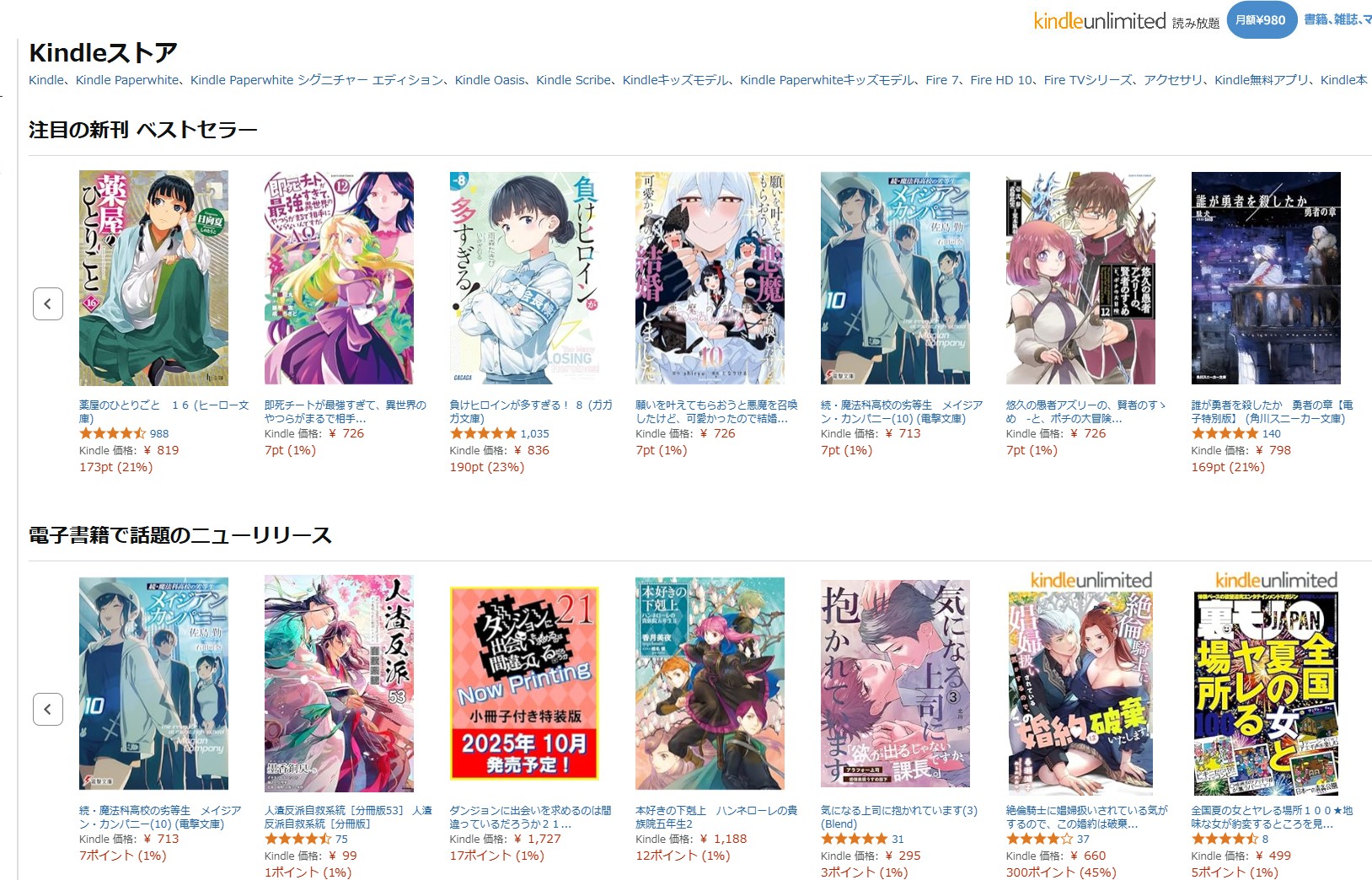Screen dimensions: 1372x880
Task: Click 負けヒロインが多すぎる book cover
Action: pyautogui.click(x=524, y=278)
